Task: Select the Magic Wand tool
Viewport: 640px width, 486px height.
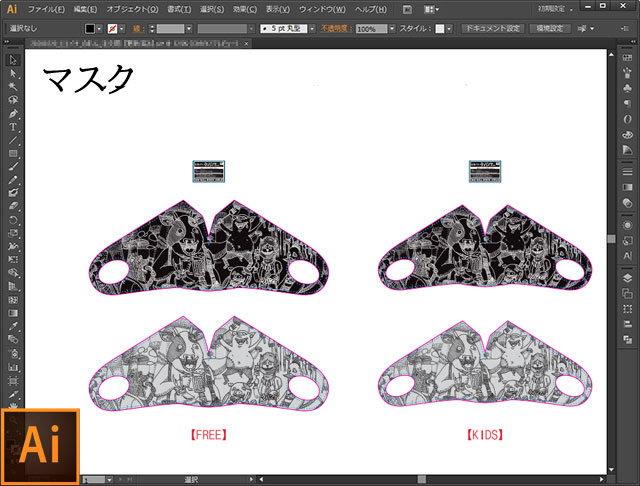Action: coord(13,87)
